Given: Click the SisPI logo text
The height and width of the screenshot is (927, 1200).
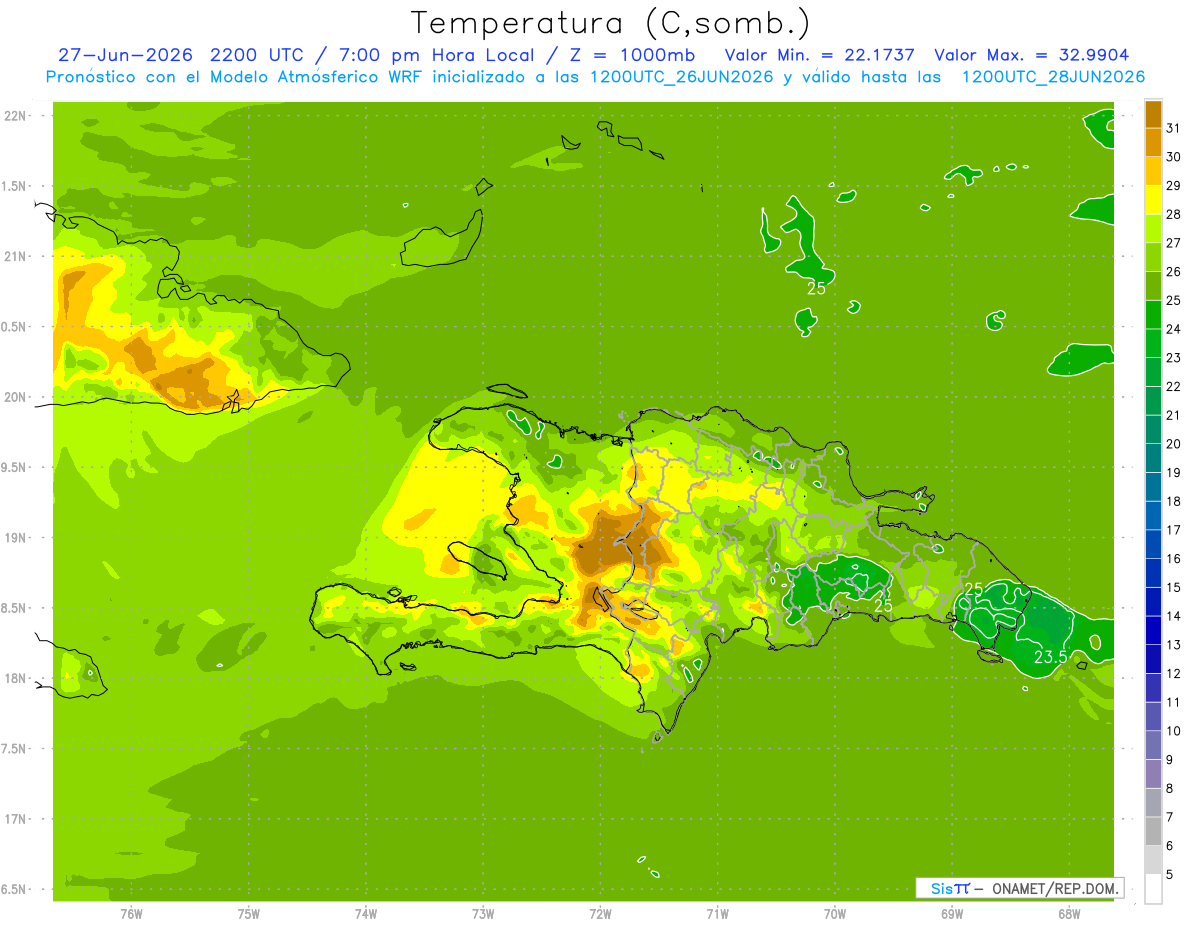Looking at the screenshot, I should (x=950, y=888).
